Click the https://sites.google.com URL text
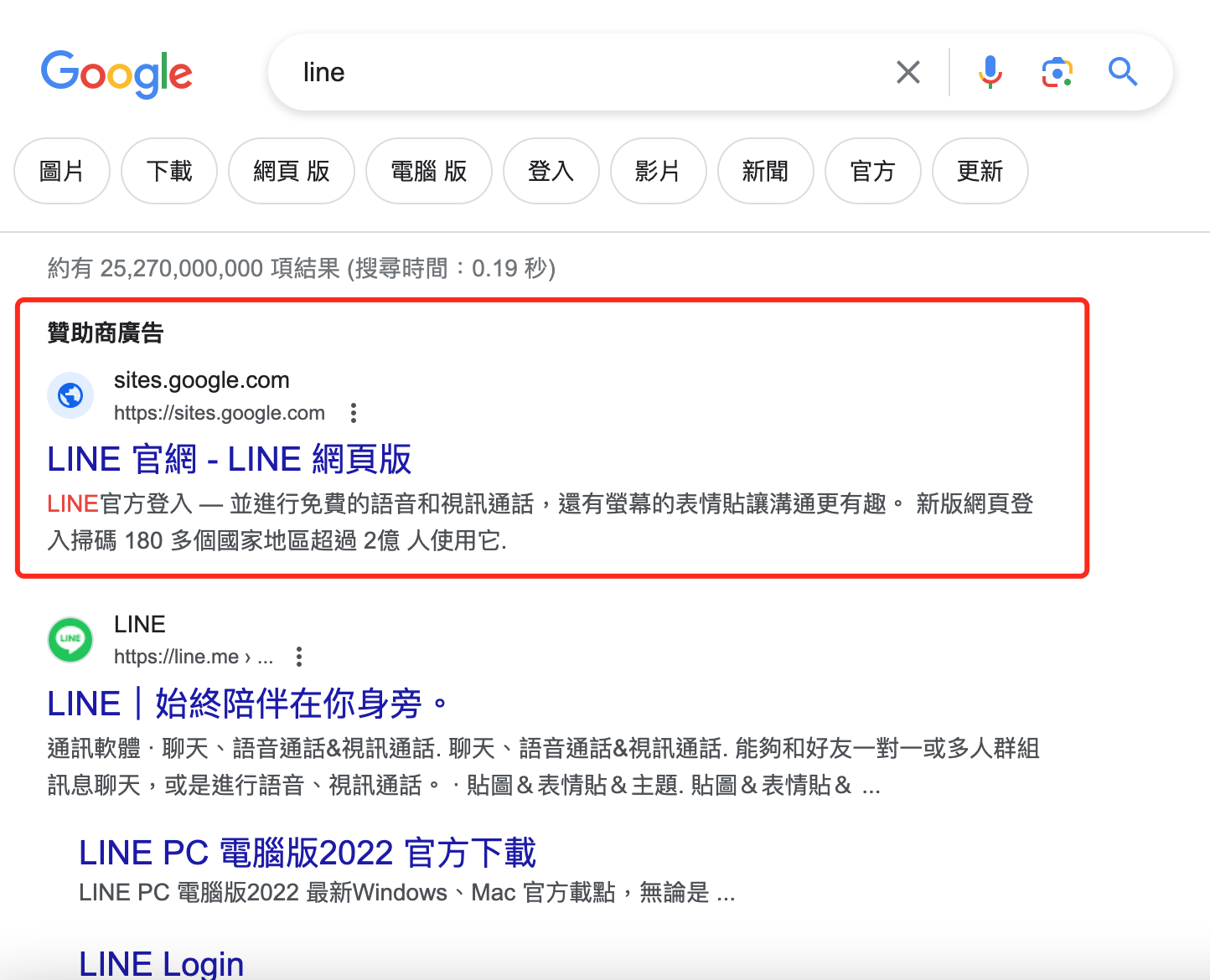The height and width of the screenshot is (980, 1210). click(x=220, y=413)
